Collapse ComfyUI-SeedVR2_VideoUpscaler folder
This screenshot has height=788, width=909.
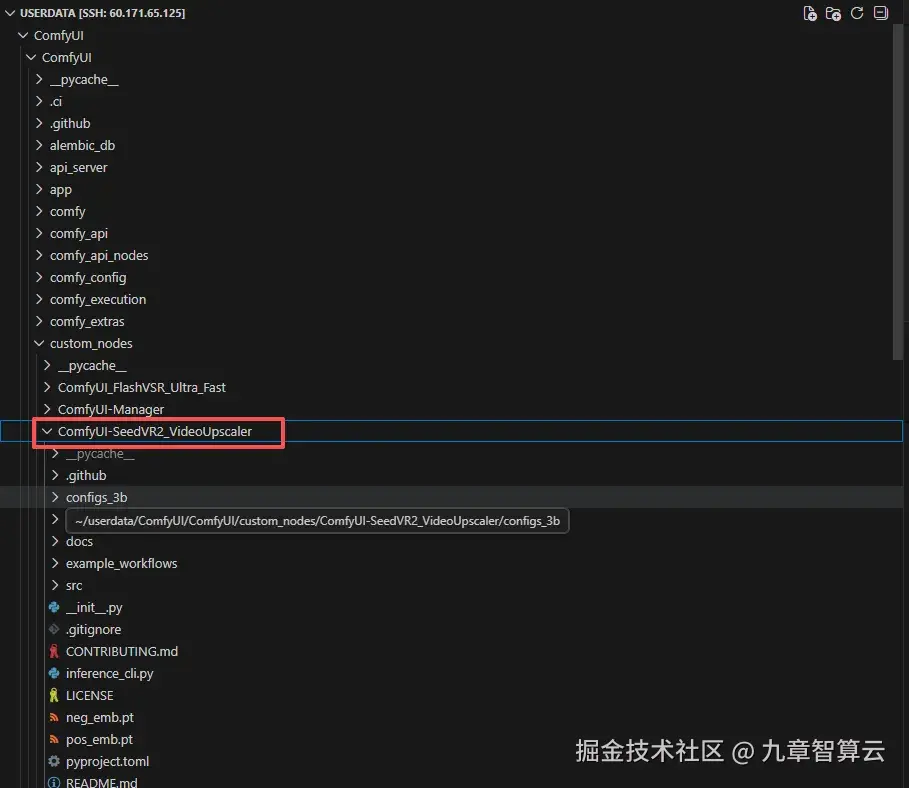coord(47,431)
